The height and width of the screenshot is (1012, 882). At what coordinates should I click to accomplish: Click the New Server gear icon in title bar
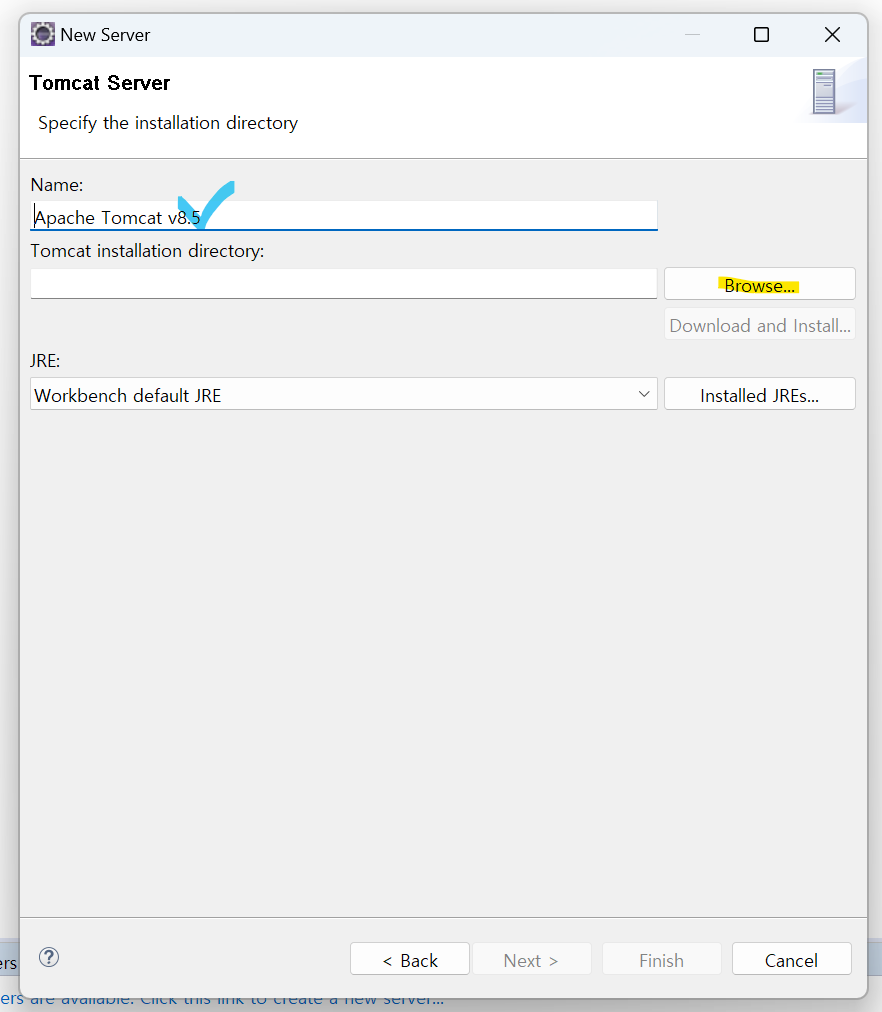(x=43, y=34)
